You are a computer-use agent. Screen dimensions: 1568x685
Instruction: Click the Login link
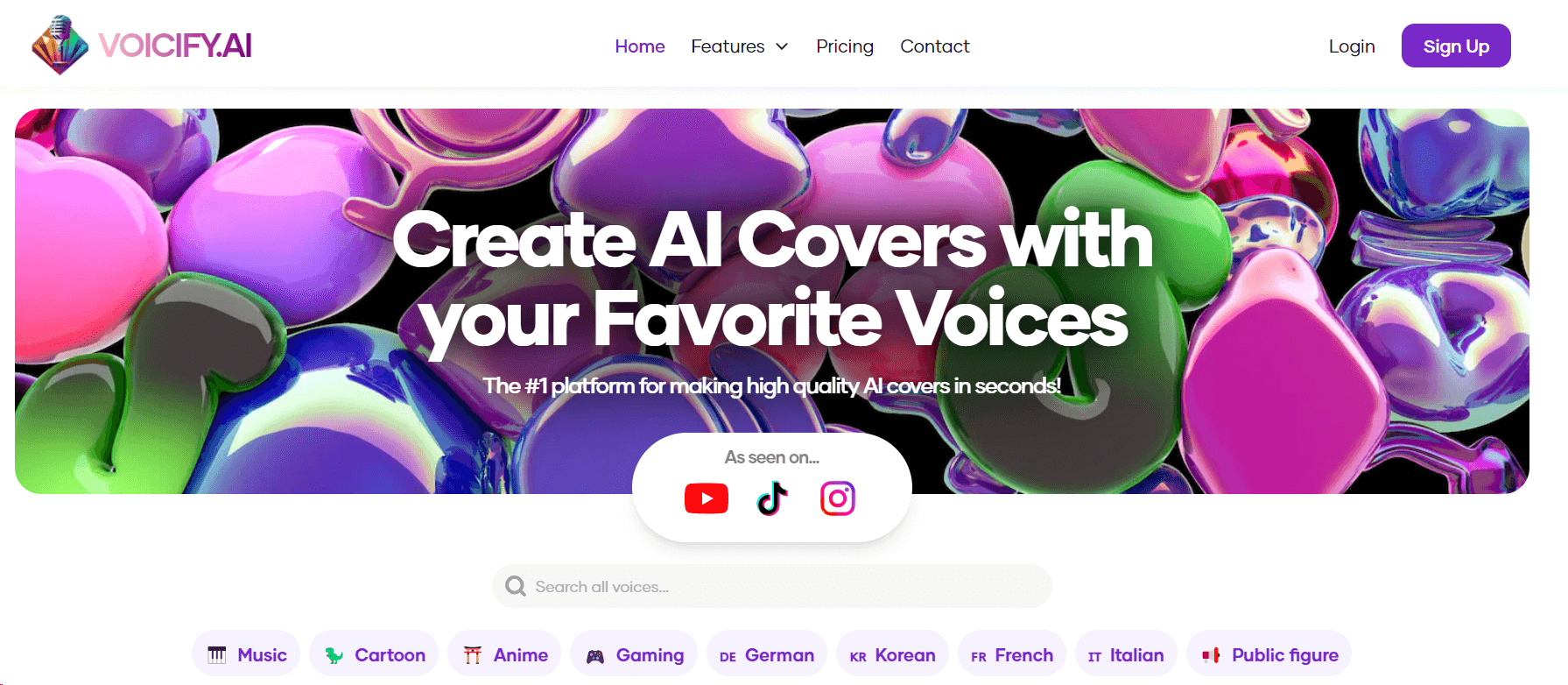click(1352, 46)
